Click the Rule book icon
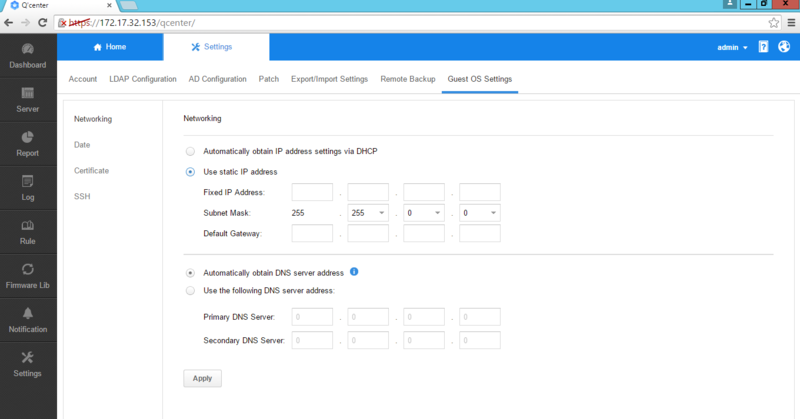The image size is (800, 419). point(27,226)
